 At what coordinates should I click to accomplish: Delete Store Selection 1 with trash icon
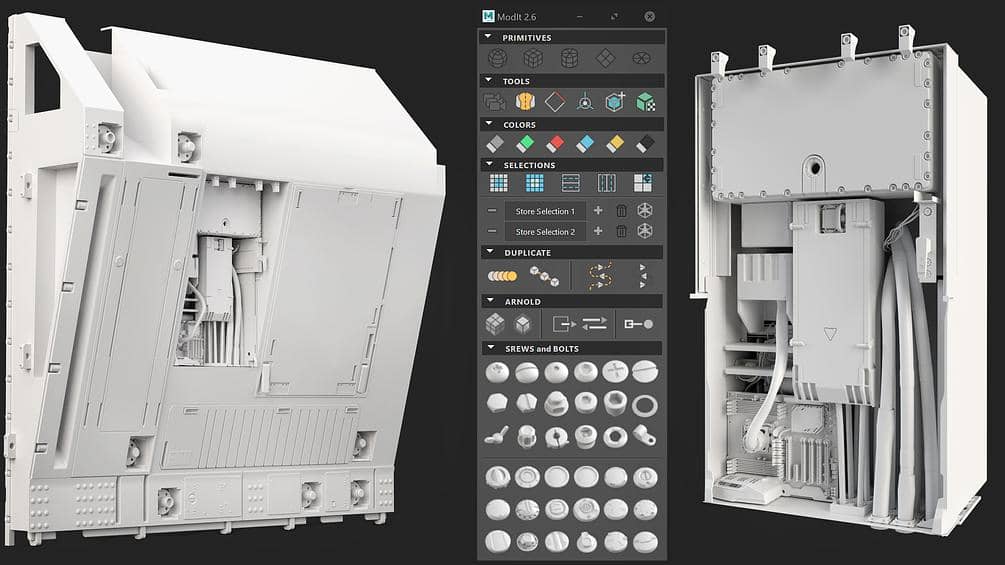621,211
